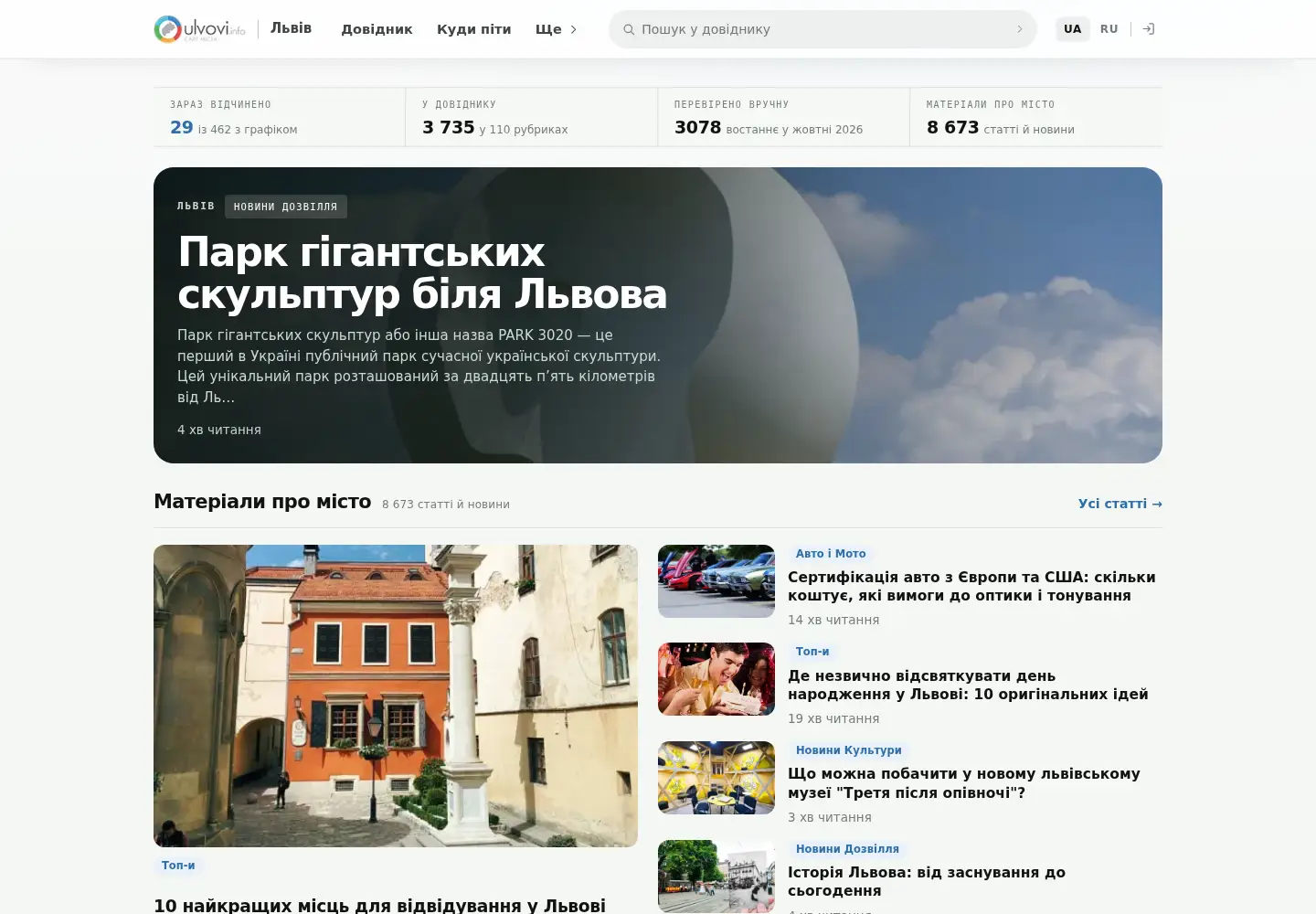This screenshot has width=1316, height=914.
Task: Switch language to RU
Action: tap(1109, 29)
